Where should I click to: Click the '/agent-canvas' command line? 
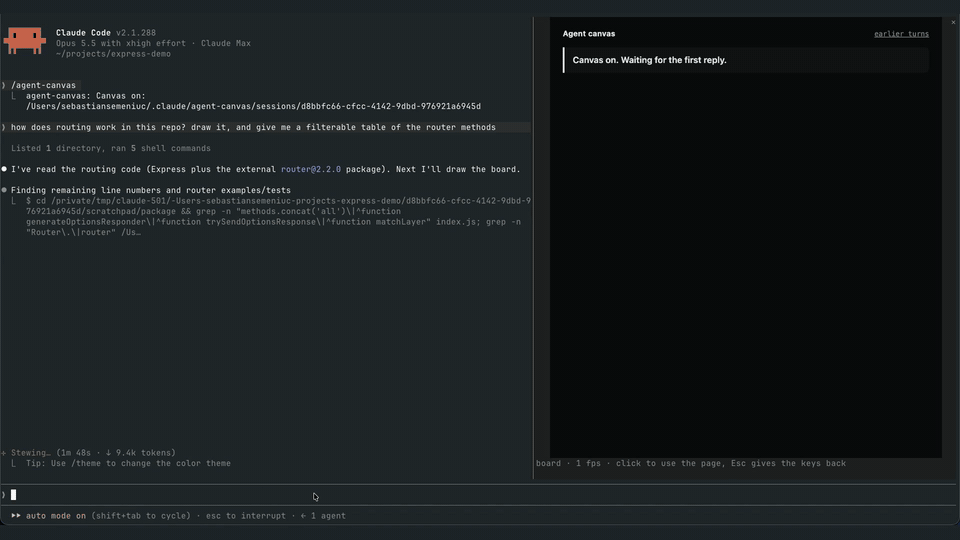(43, 85)
